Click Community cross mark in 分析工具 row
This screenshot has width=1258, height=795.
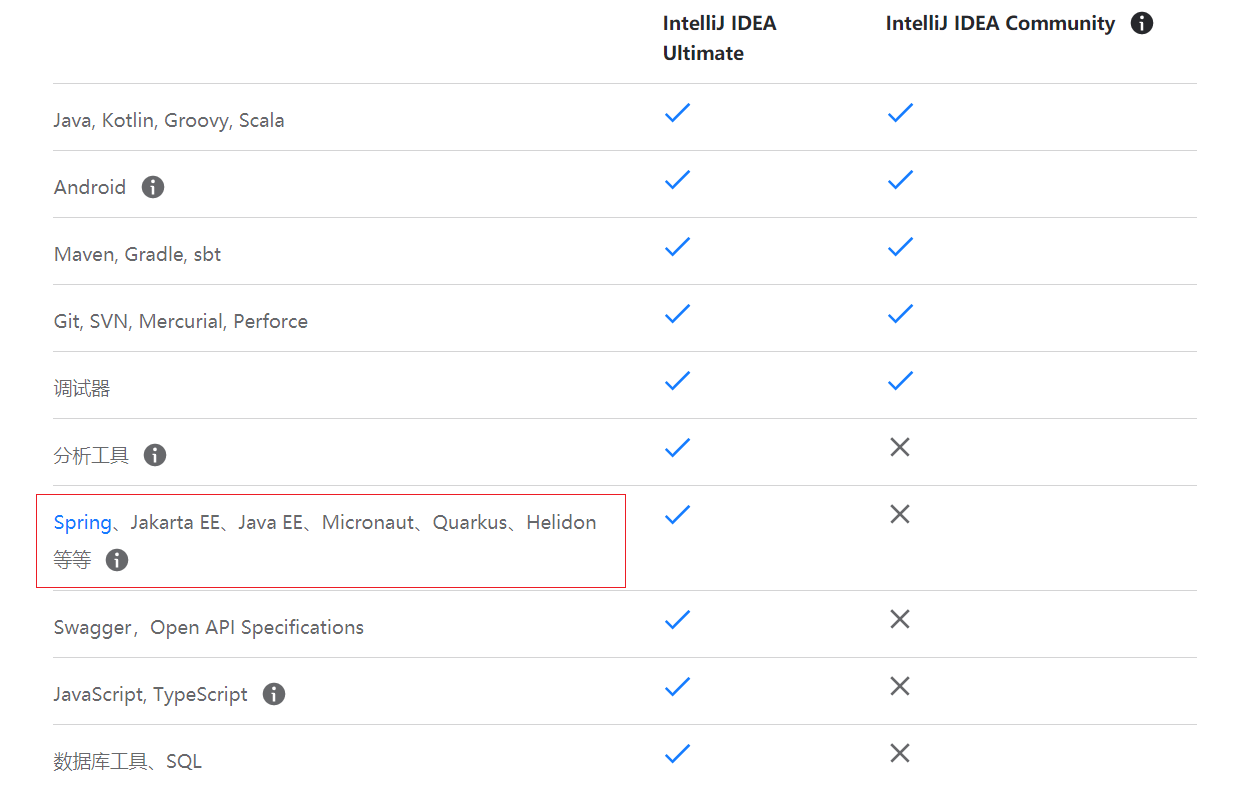click(x=900, y=447)
